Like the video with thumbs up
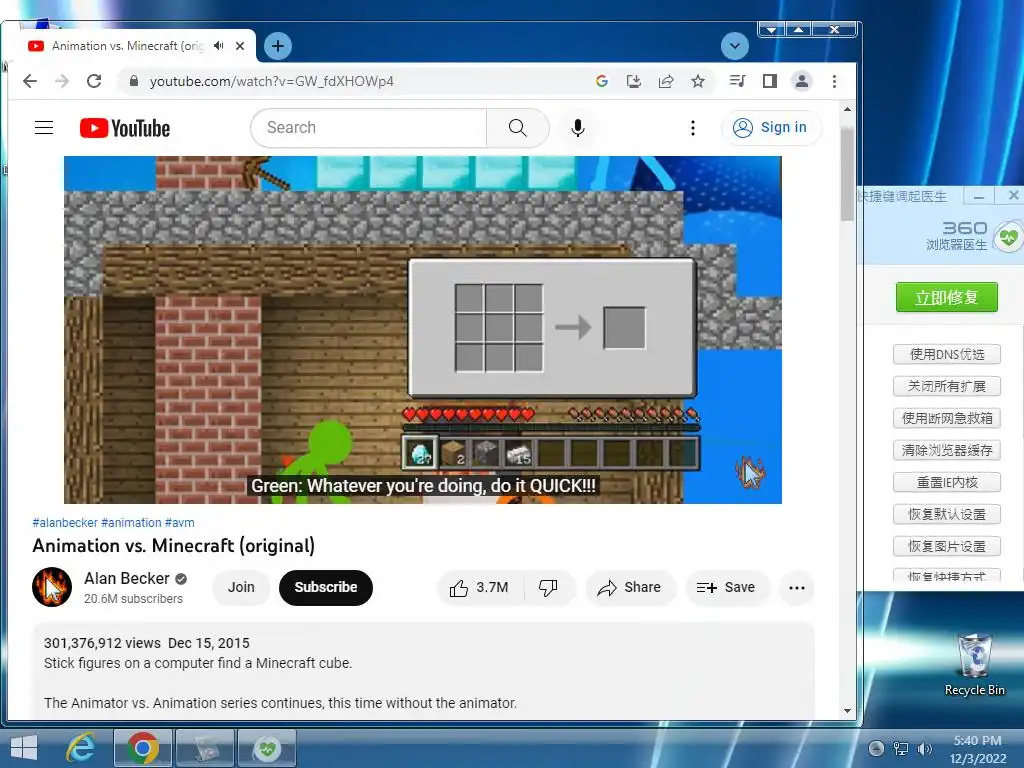This screenshot has height=768, width=1024. tap(479, 588)
